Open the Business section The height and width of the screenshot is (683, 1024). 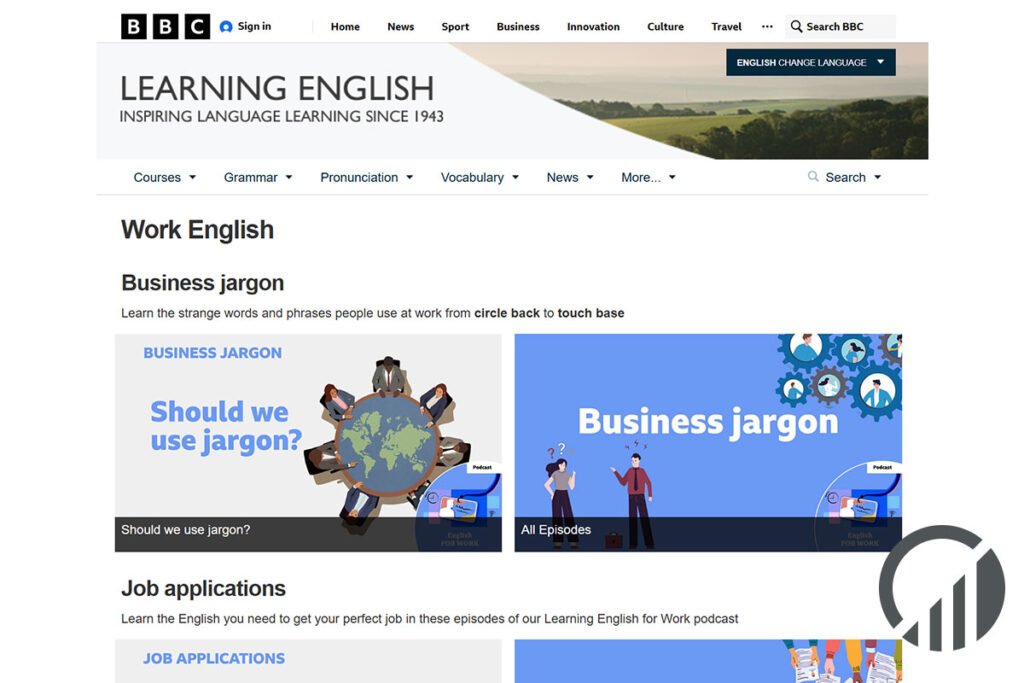518,27
